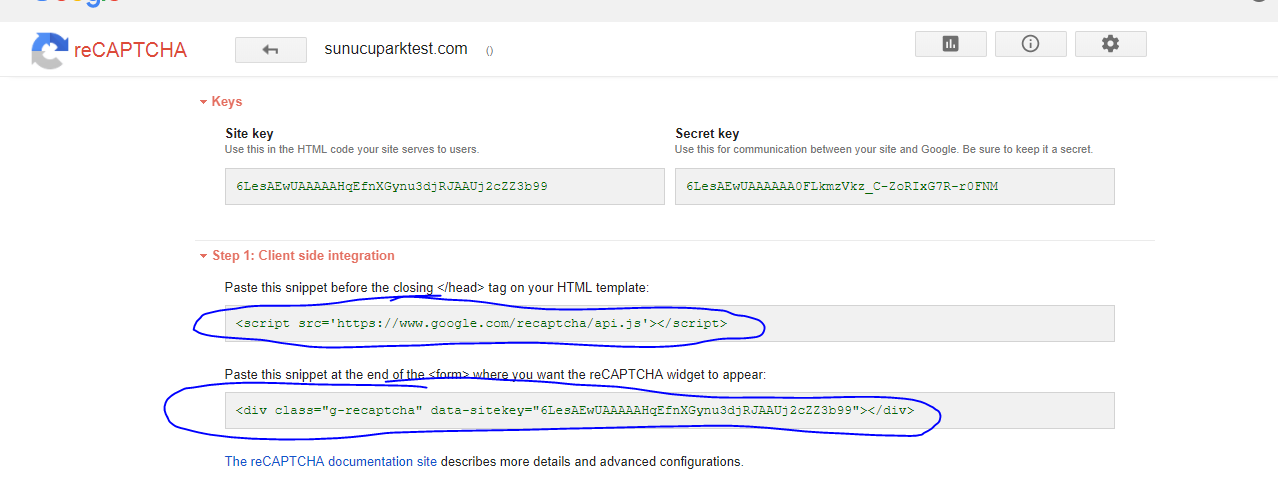
Task: Open the information (i) button
Action: [x=1031, y=44]
